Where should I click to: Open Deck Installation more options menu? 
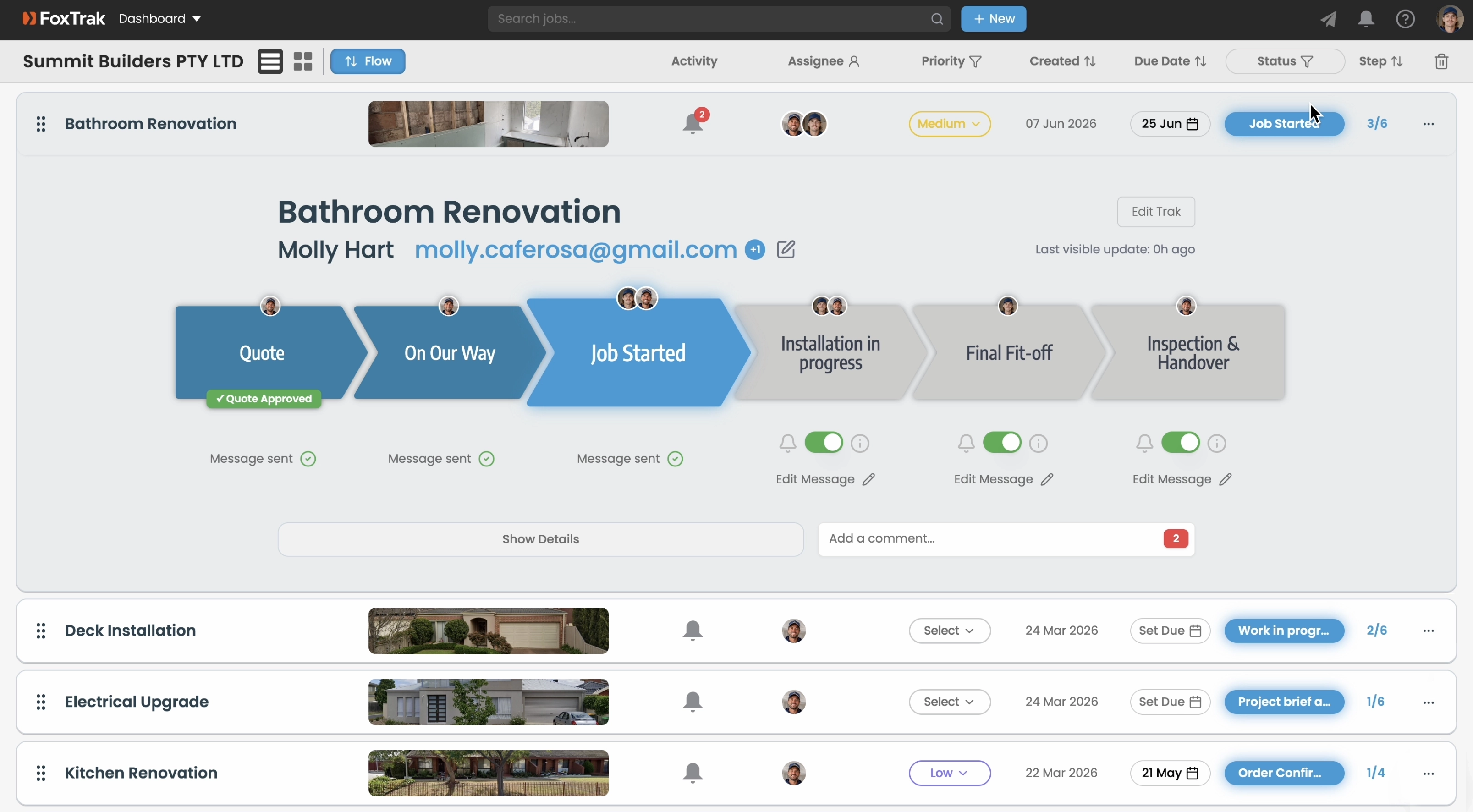pyautogui.click(x=1429, y=631)
